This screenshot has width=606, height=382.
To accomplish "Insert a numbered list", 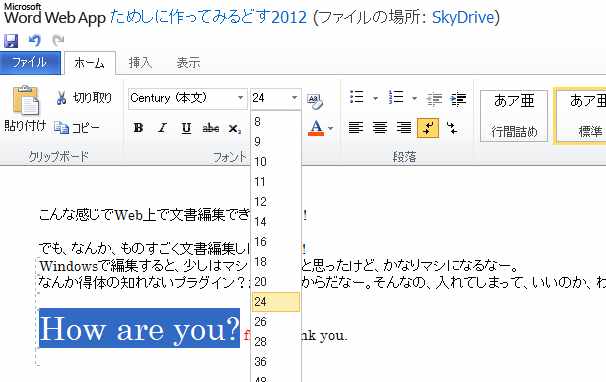I will (x=396, y=97).
